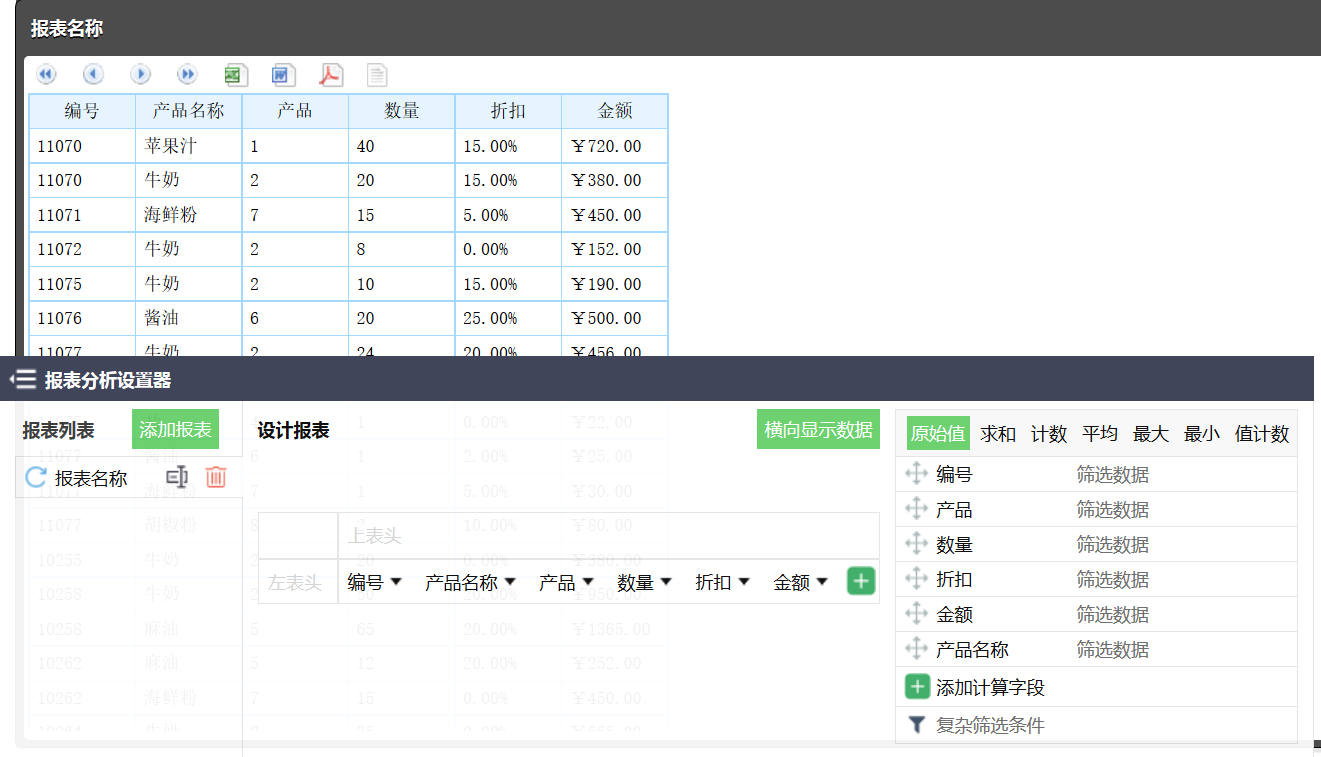
Task: Click 编号 column header in table
Action: tap(82, 111)
